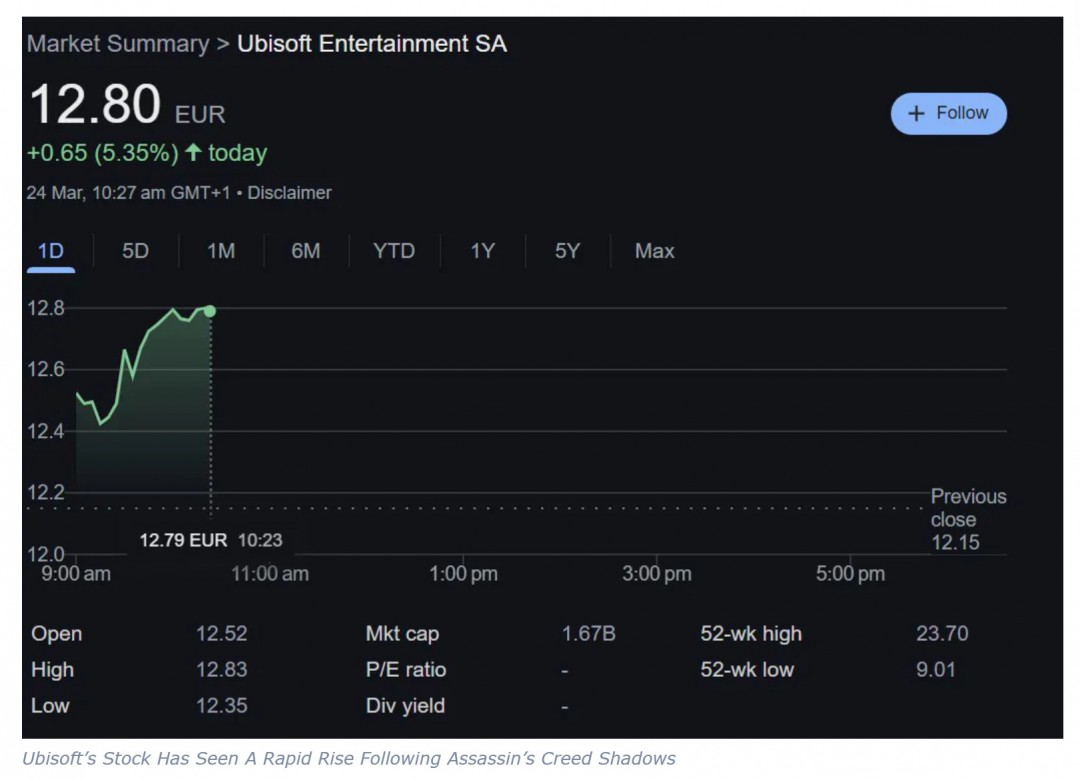Click the 12.8 y-axis label

click(45, 308)
